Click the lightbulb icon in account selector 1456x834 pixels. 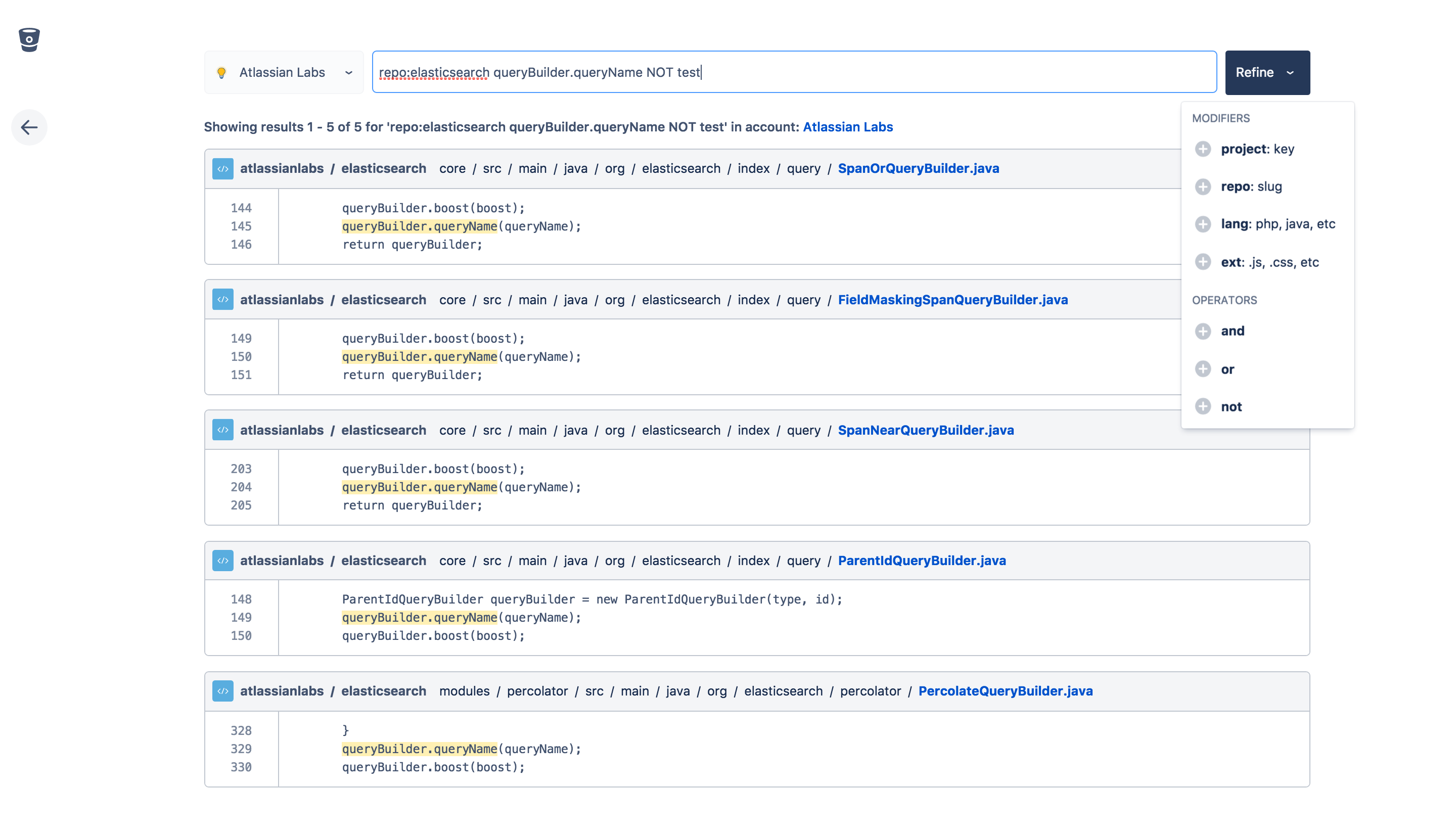click(x=221, y=73)
